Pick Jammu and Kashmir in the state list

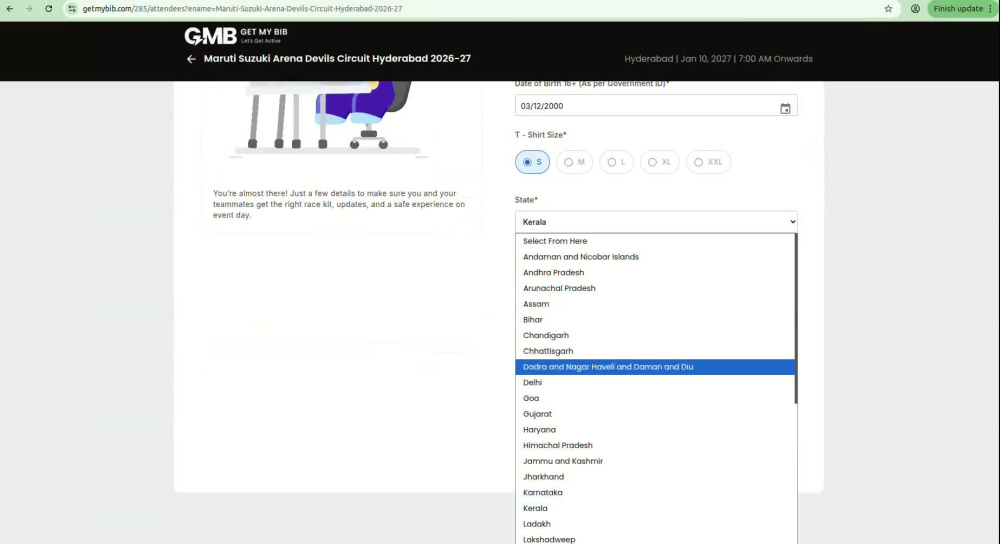655,461
